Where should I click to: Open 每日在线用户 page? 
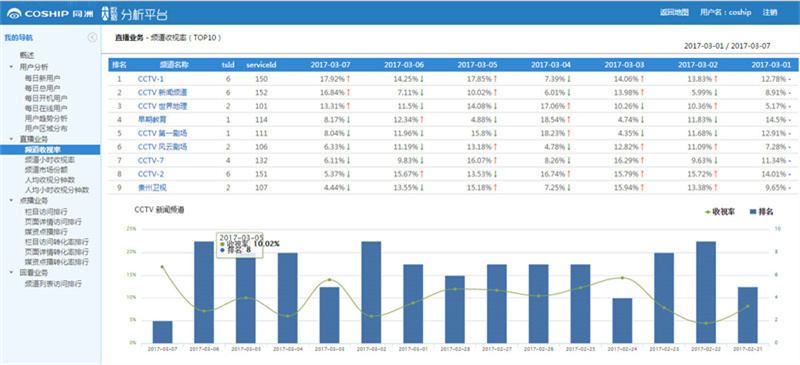pos(46,108)
